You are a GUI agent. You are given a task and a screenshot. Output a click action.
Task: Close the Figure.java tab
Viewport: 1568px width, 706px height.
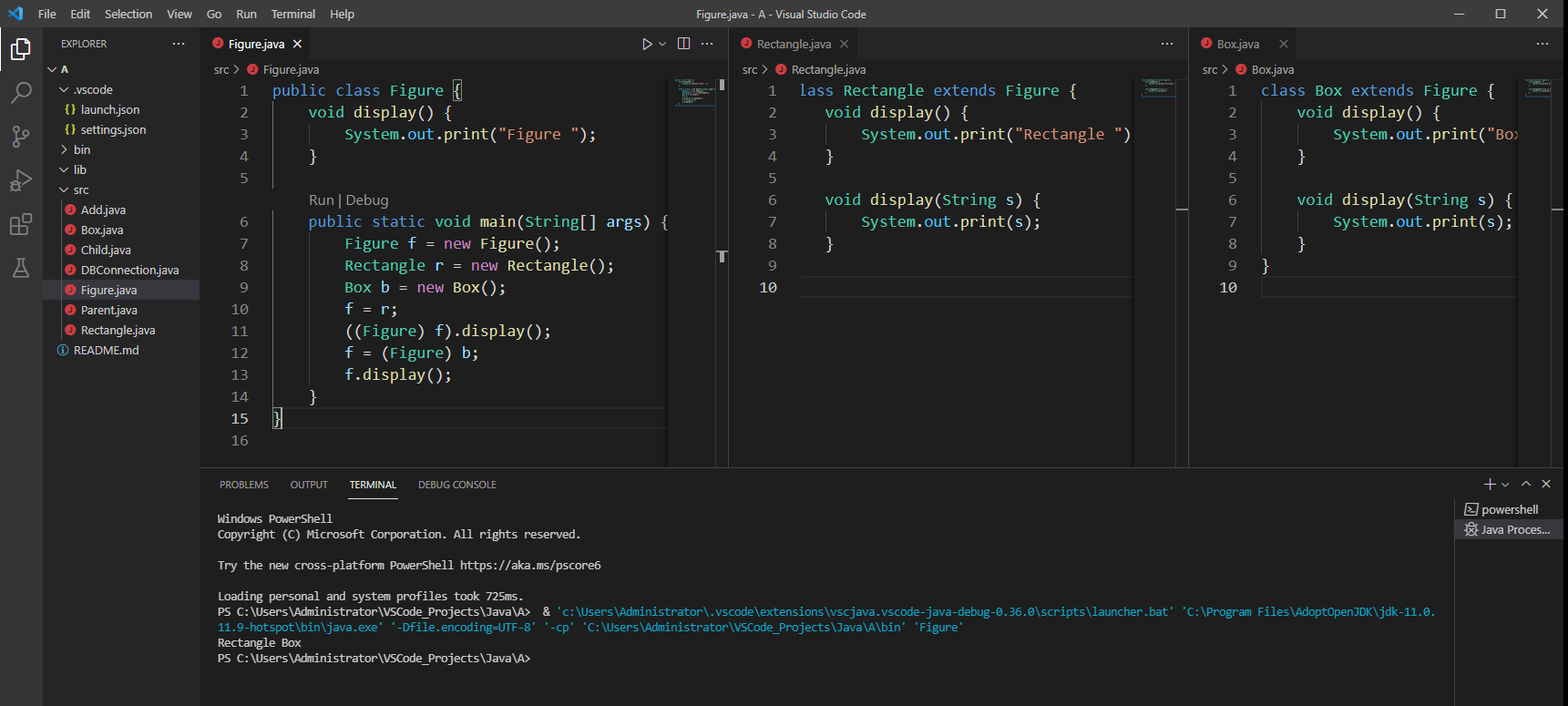click(297, 44)
